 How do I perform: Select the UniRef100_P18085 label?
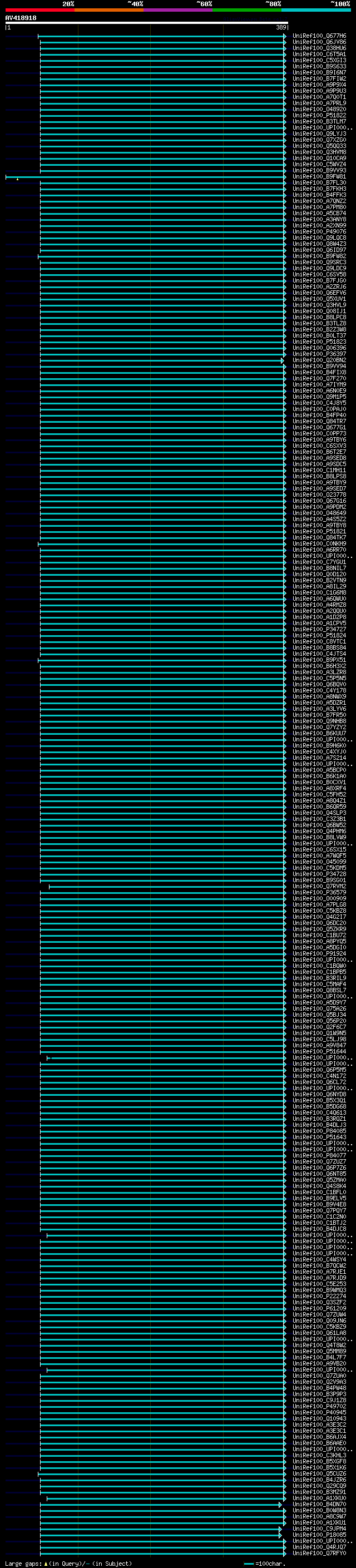coord(319,1535)
